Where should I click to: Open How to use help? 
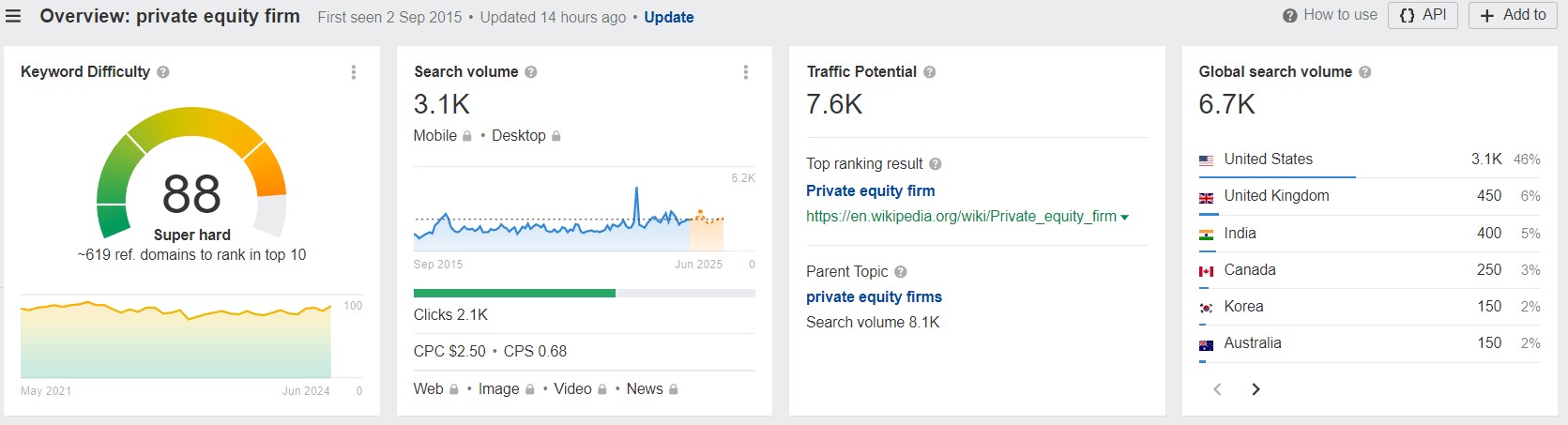(1330, 15)
